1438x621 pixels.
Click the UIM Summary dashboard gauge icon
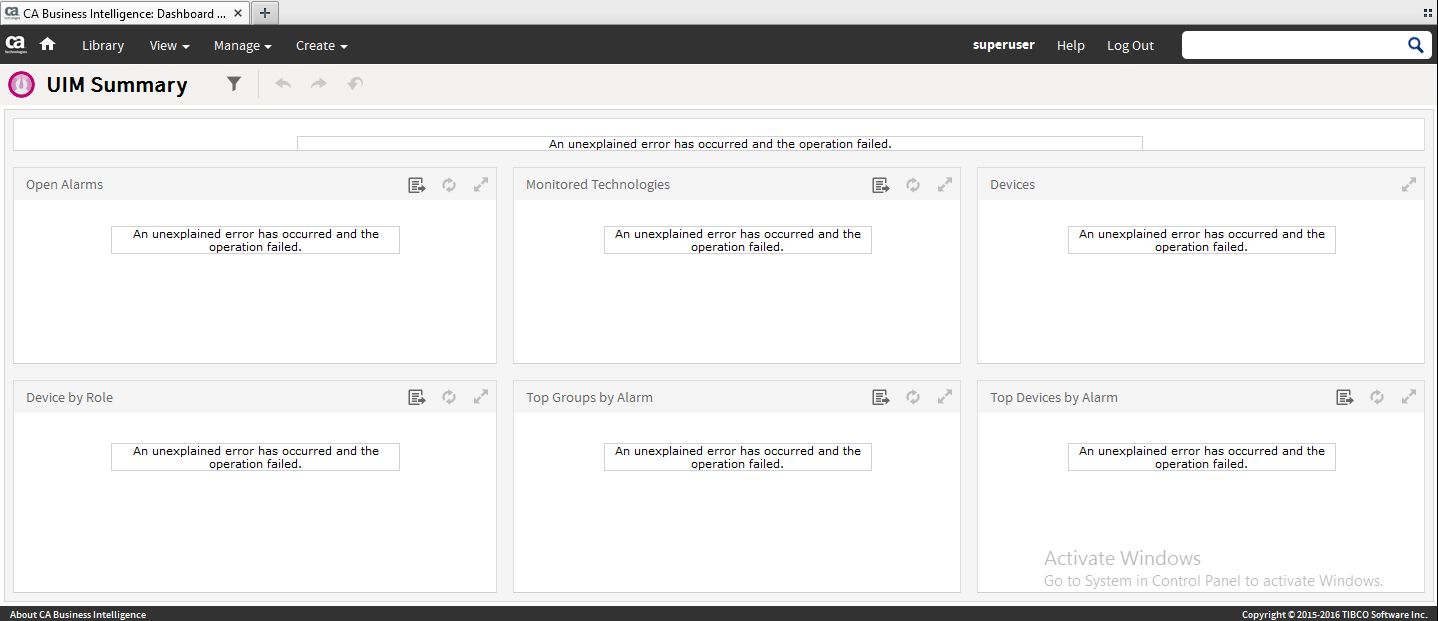[21, 84]
